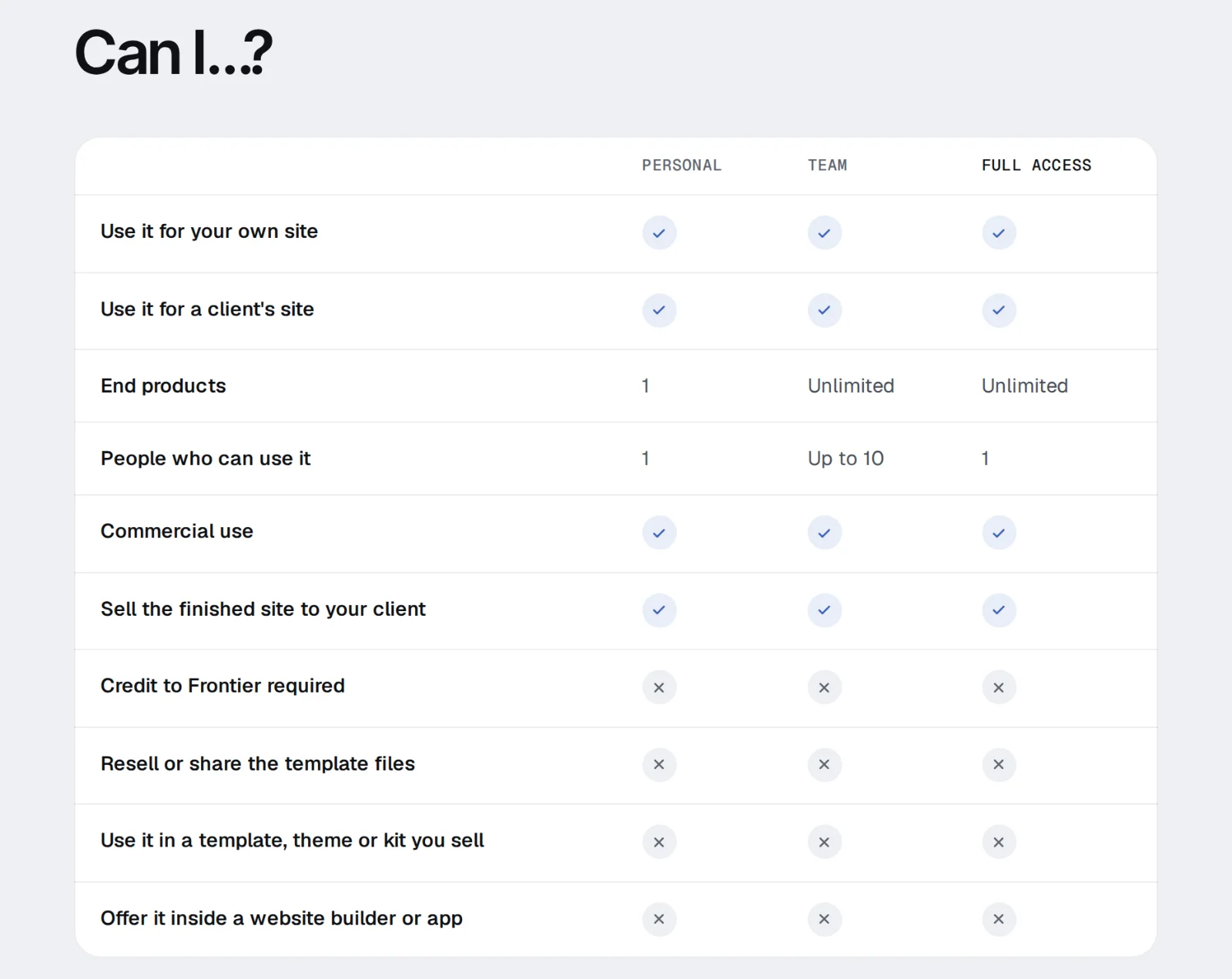Click 'Sell the finished site to your client'
The height and width of the screenshot is (979, 1232).
(x=263, y=609)
